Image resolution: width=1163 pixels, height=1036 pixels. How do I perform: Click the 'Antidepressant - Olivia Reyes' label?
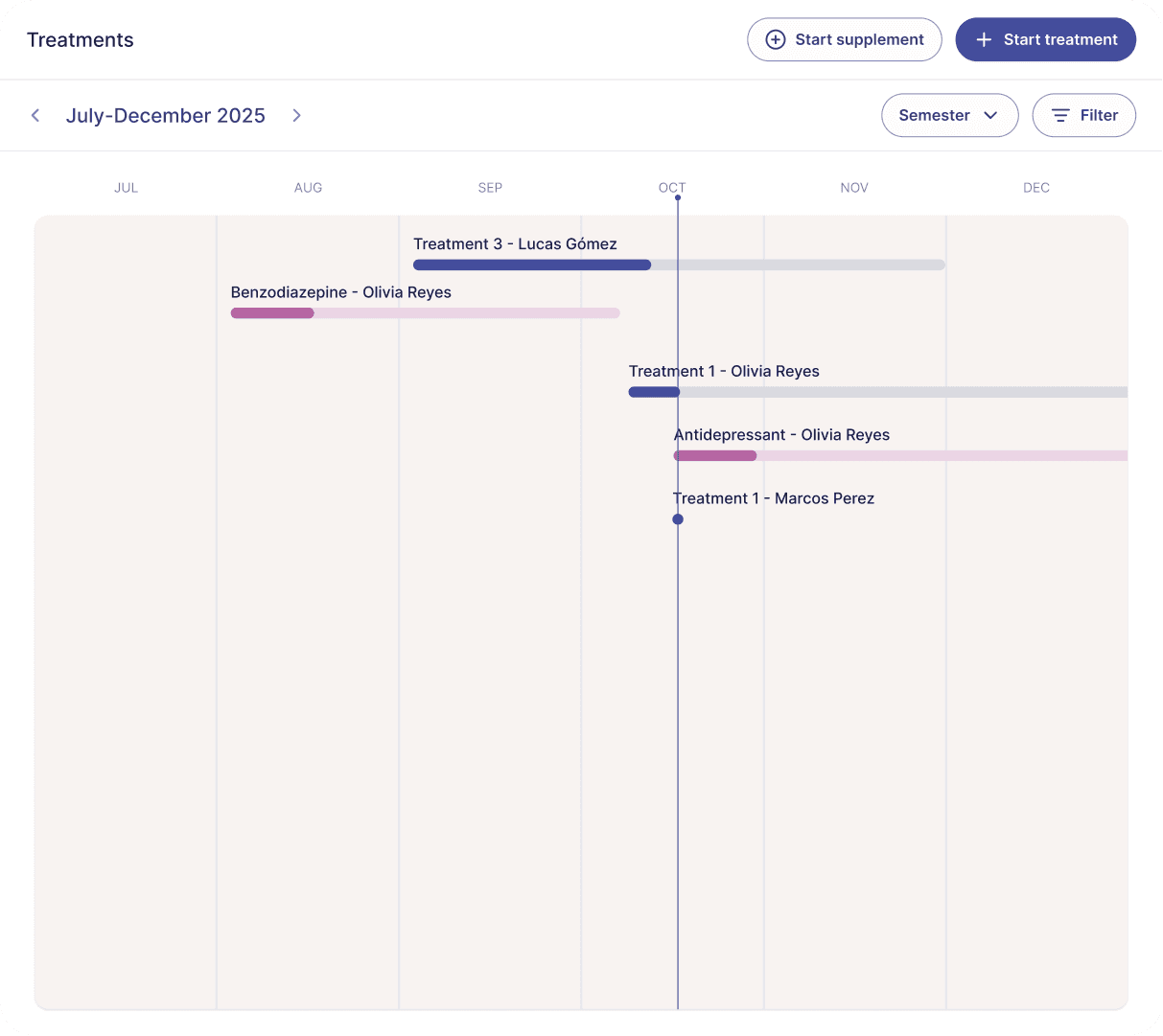click(781, 435)
